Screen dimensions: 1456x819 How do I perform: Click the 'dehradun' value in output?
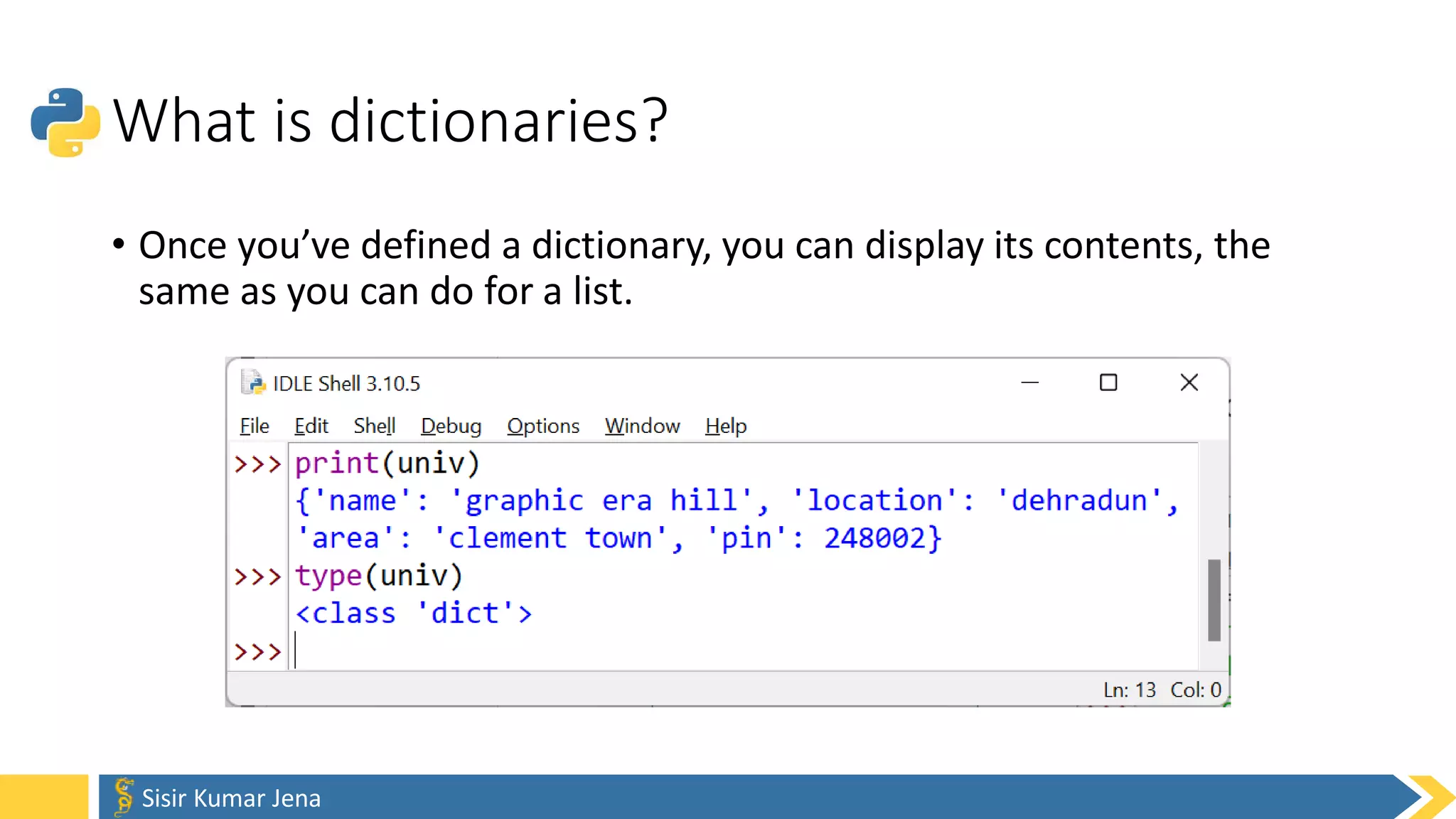click(x=1080, y=500)
